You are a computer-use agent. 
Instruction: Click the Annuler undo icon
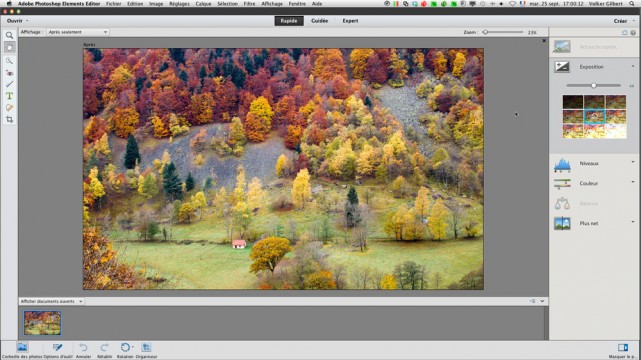coord(83,347)
